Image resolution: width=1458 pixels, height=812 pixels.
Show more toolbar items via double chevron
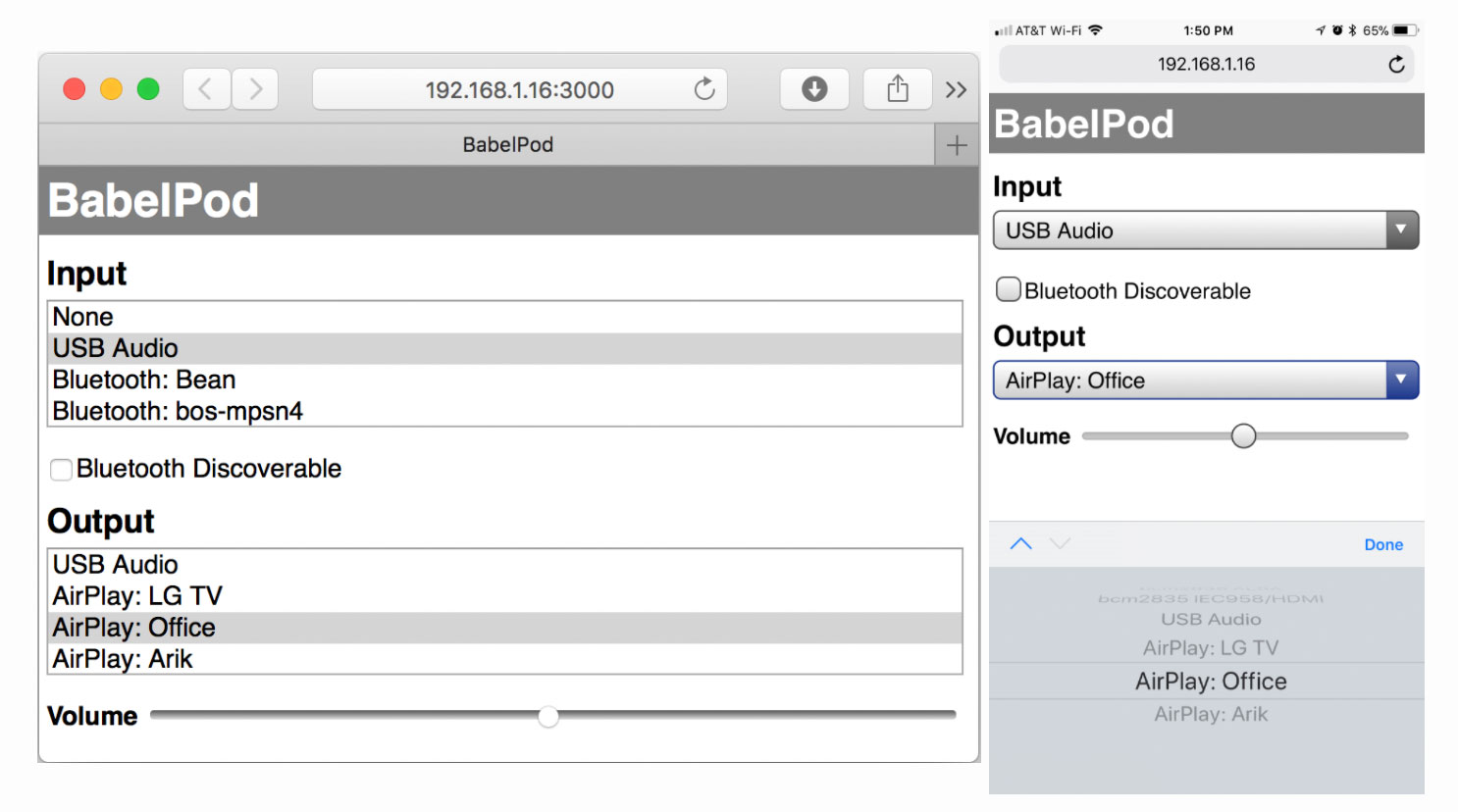[956, 90]
